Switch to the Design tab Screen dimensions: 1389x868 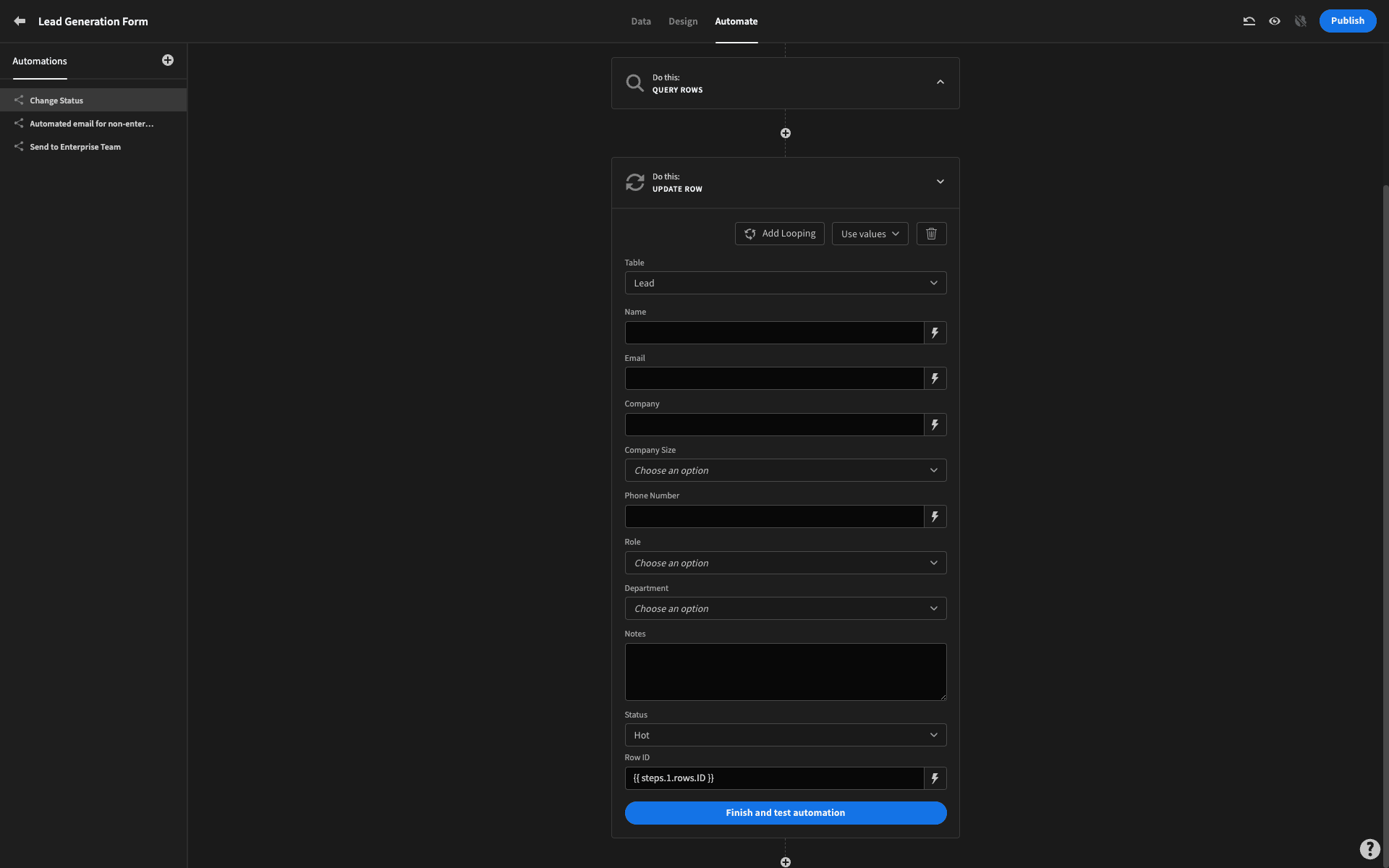coord(683,21)
